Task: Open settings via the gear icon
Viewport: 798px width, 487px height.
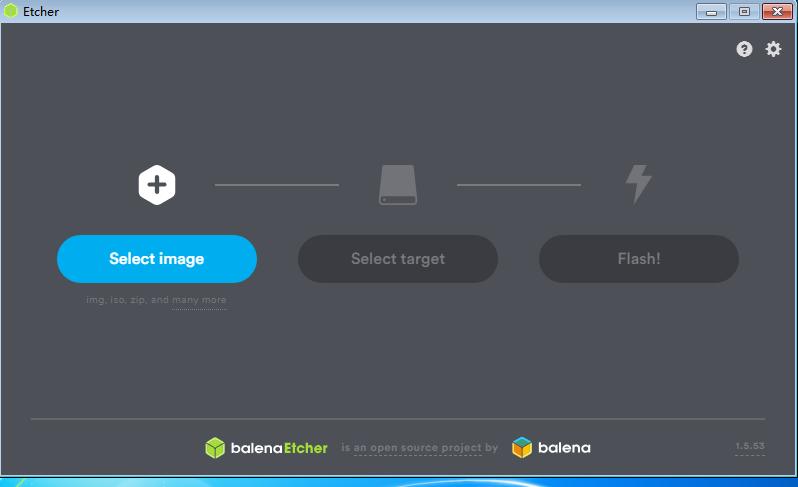Action: click(773, 49)
